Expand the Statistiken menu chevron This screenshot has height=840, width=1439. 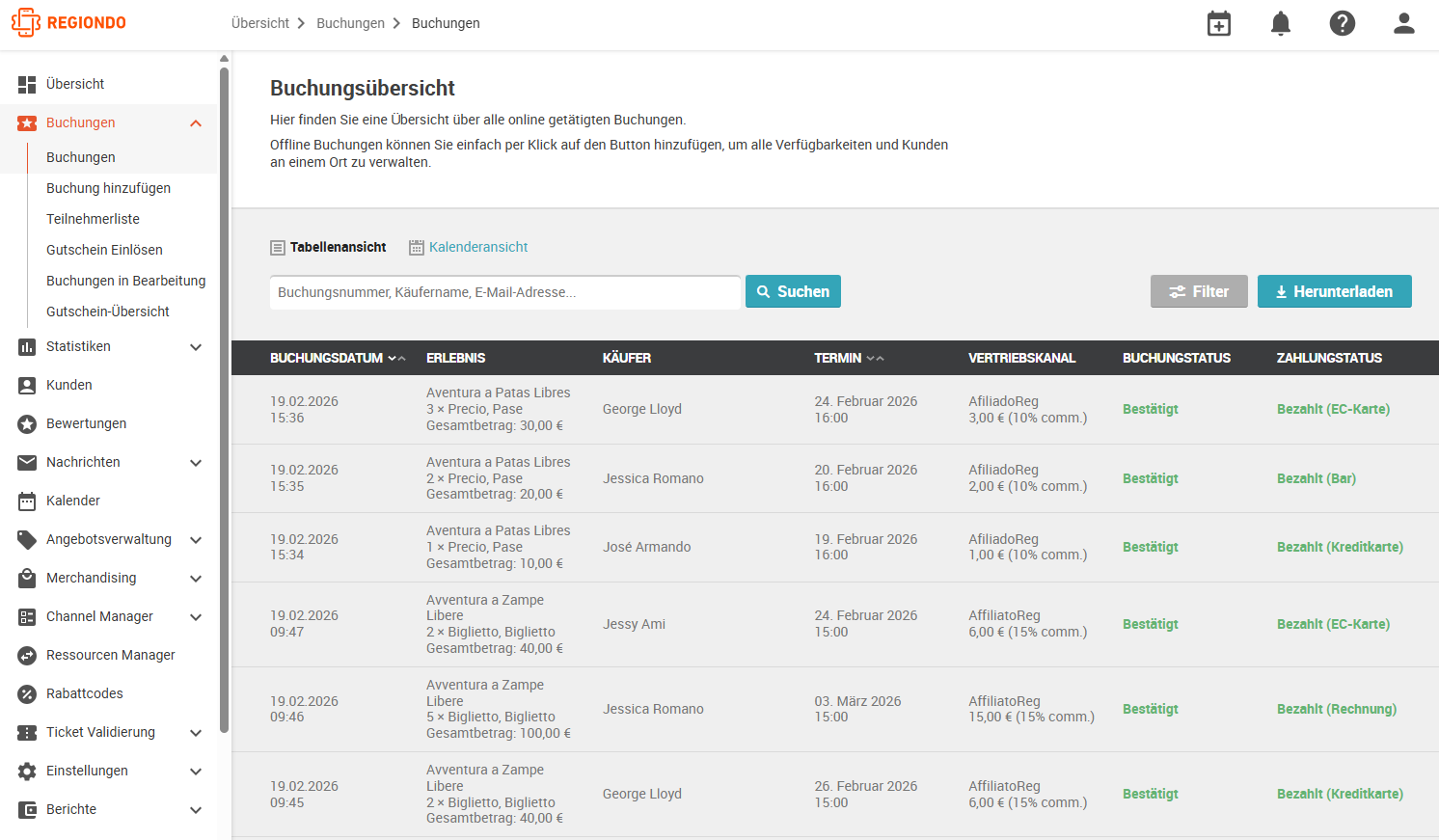[196, 346]
